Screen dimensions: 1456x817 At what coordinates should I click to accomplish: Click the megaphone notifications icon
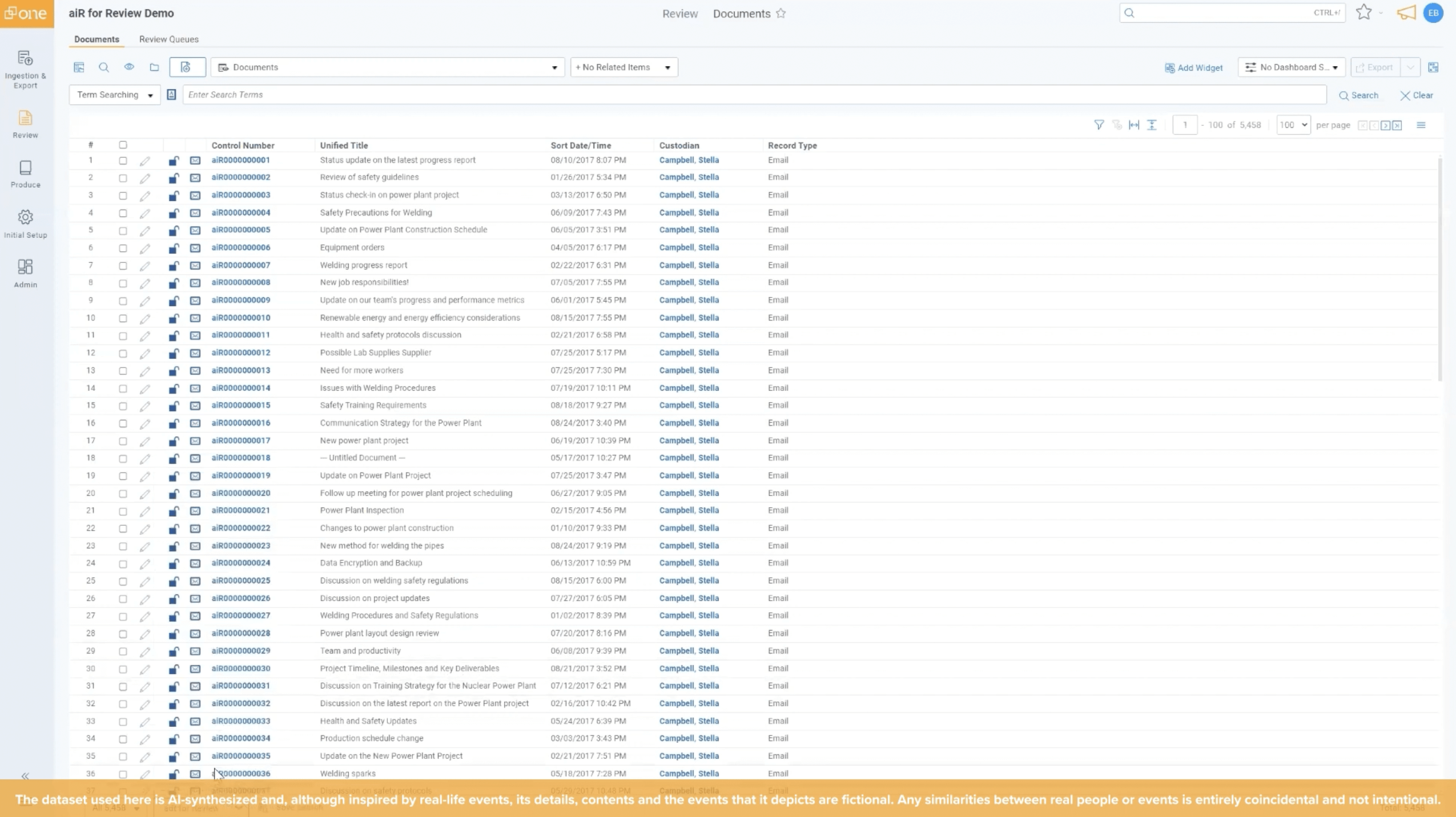[1406, 13]
